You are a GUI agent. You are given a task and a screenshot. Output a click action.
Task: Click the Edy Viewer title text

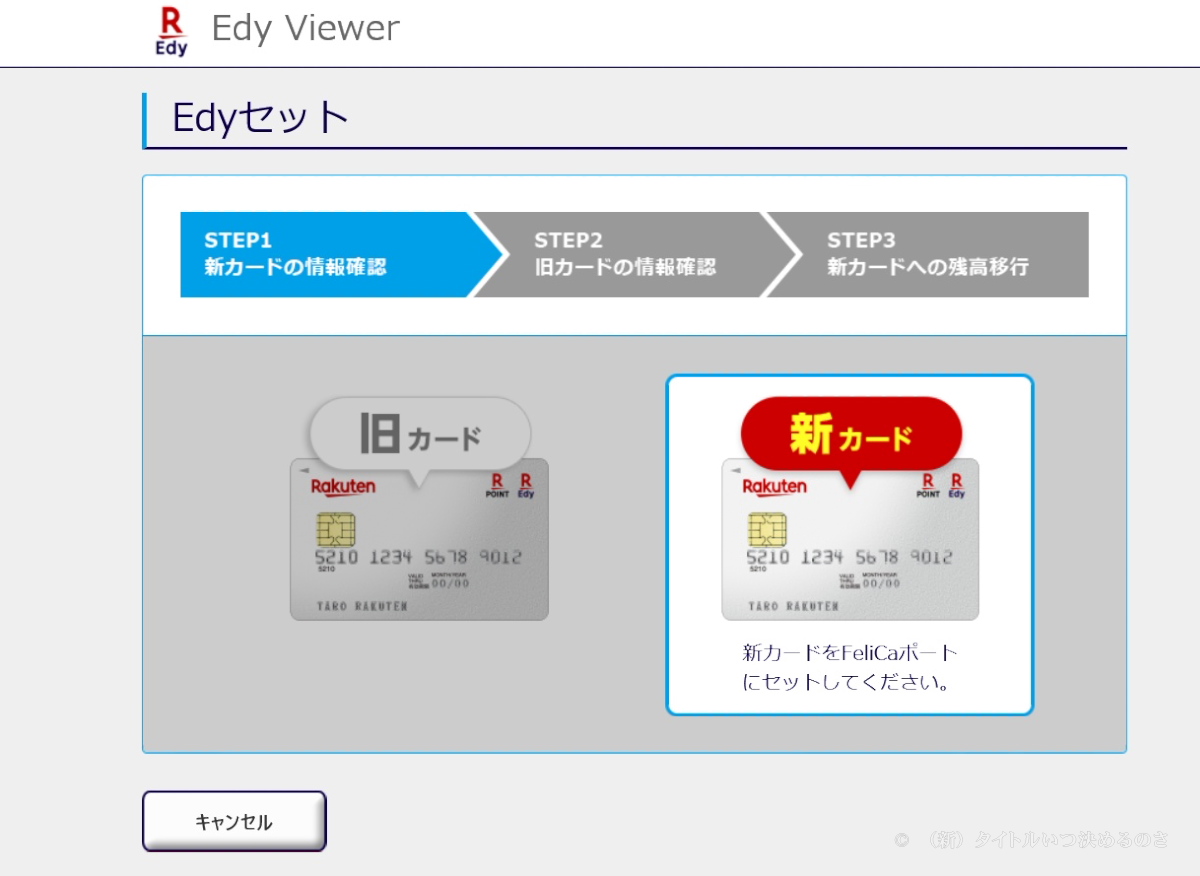click(x=305, y=28)
